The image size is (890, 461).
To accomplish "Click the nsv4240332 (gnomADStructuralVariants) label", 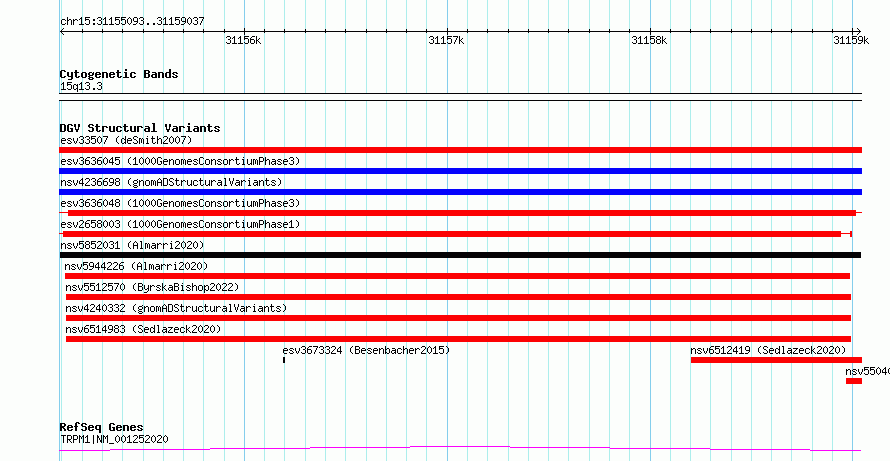I will pyautogui.click(x=176, y=308).
